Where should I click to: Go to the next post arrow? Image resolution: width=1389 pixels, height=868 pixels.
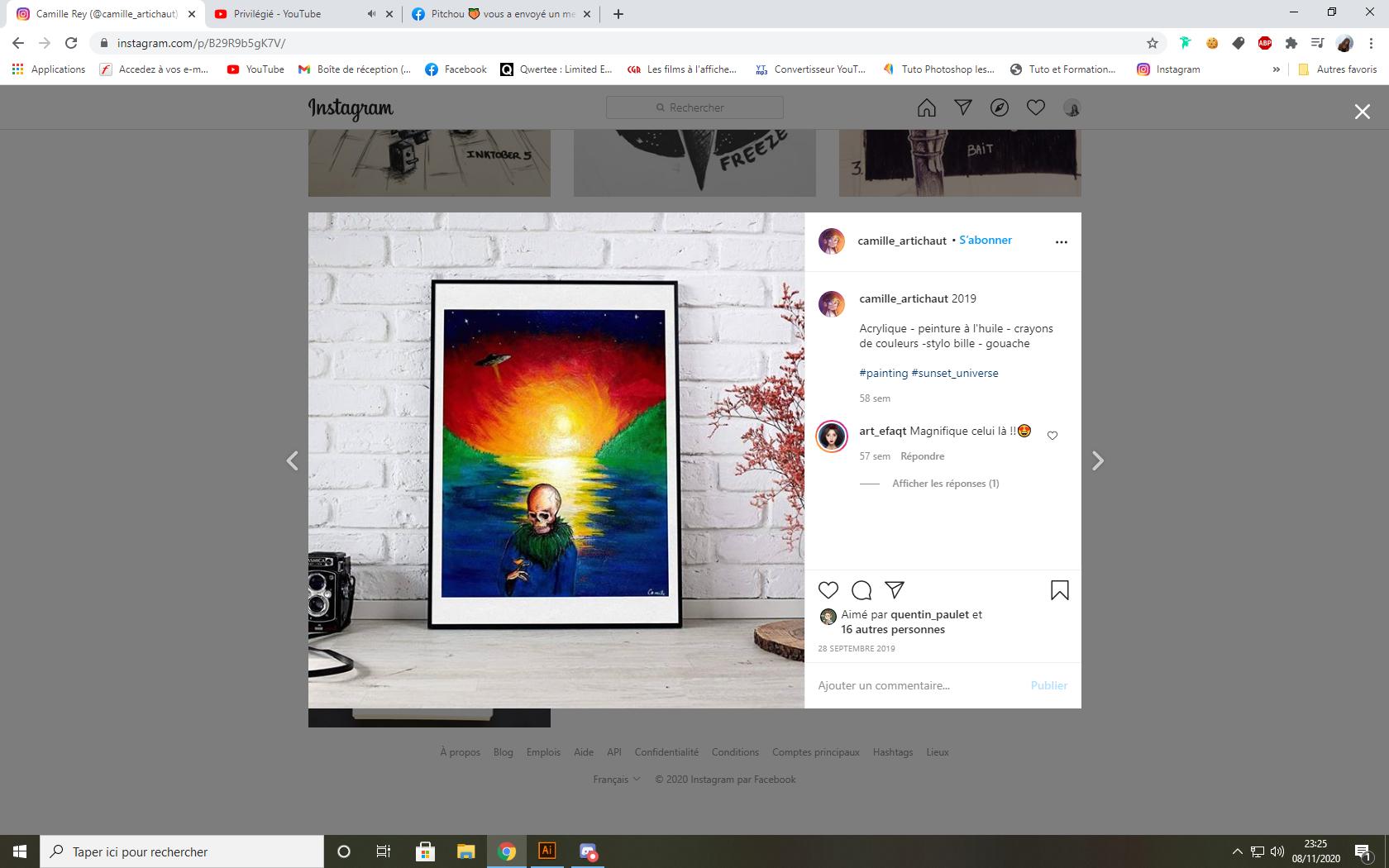pyautogui.click(x=1098, y=460)
